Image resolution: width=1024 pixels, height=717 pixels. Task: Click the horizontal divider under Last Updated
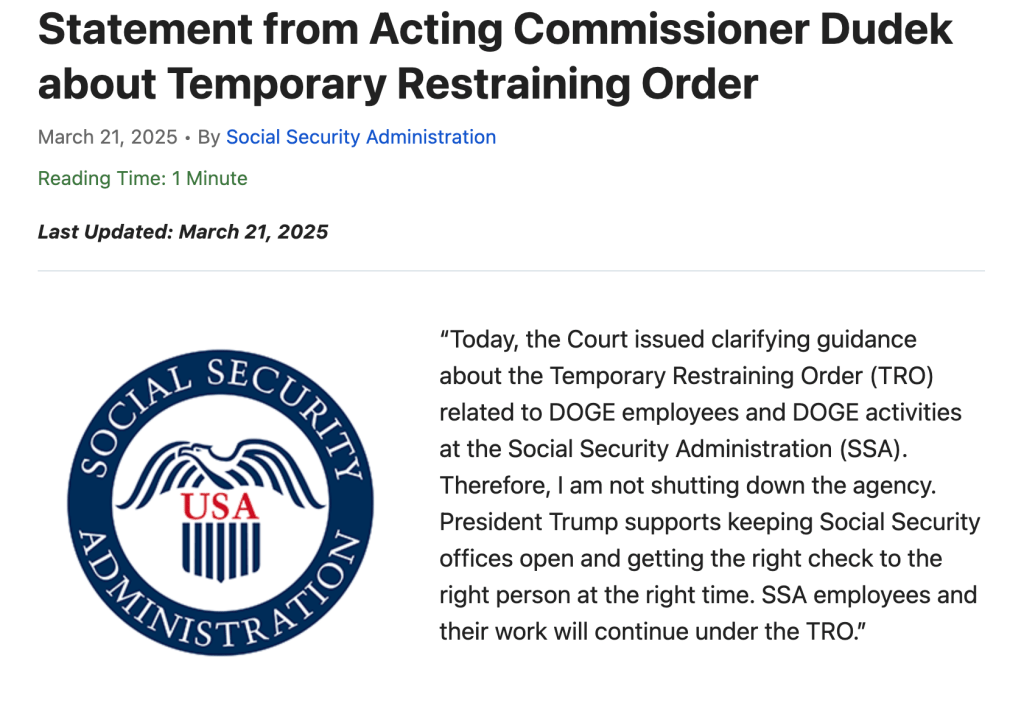click(511, 270)
